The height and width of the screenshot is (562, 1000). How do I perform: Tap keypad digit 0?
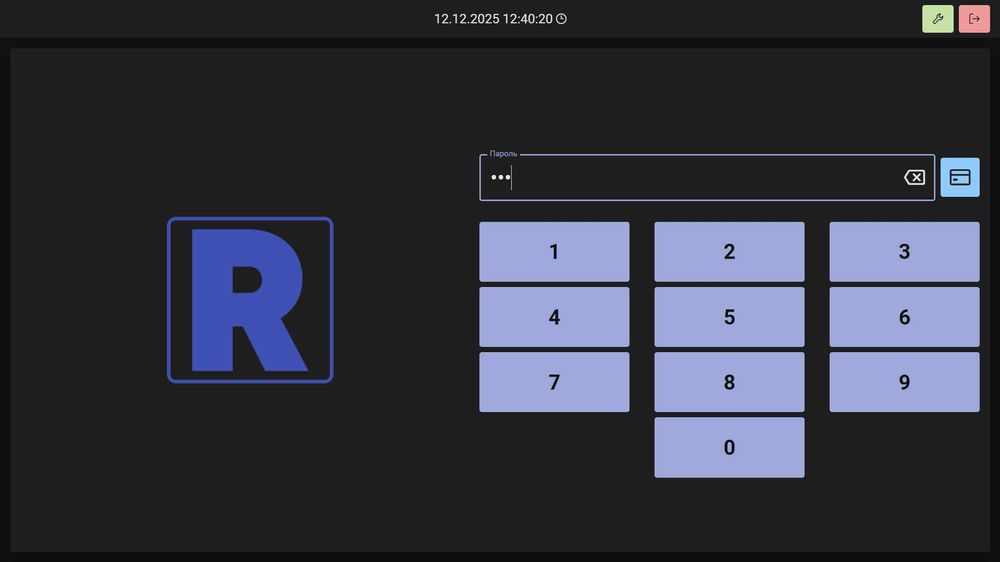729,447
